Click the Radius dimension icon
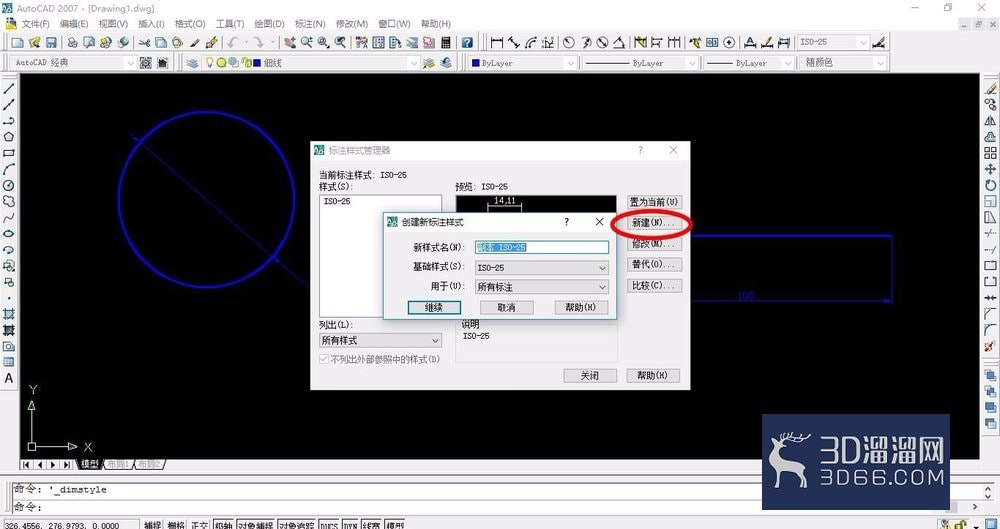The height and width of the screenshot is (529, 1000). [x=568, y=43]
